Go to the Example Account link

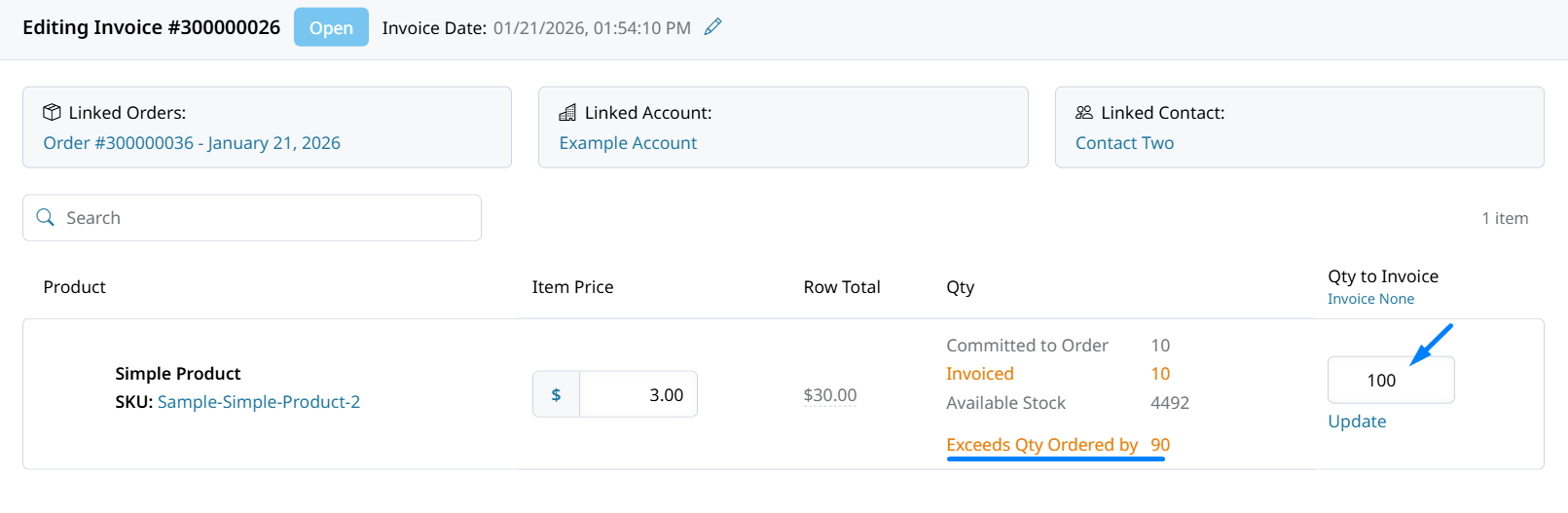point(628,143)
